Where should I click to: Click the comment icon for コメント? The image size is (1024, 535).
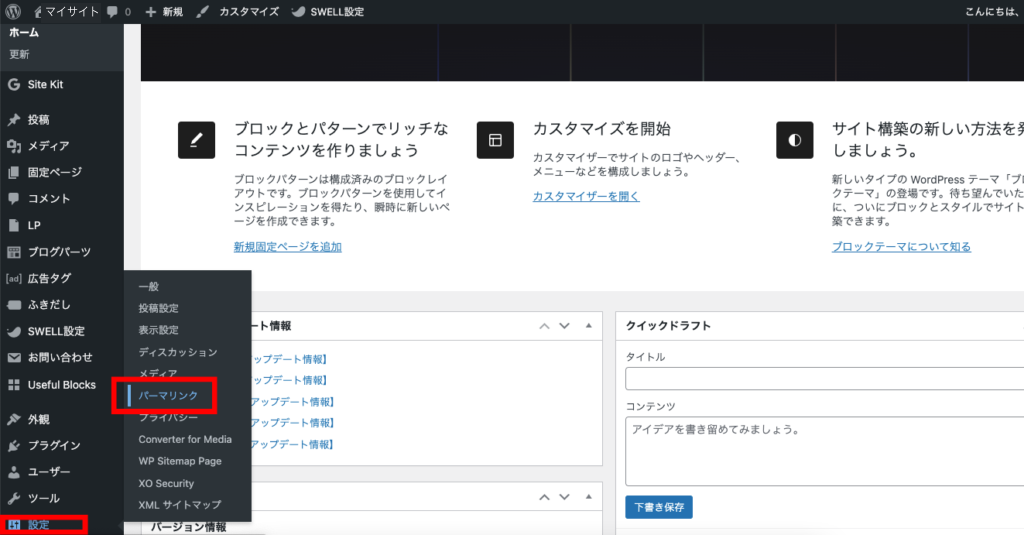14,199
